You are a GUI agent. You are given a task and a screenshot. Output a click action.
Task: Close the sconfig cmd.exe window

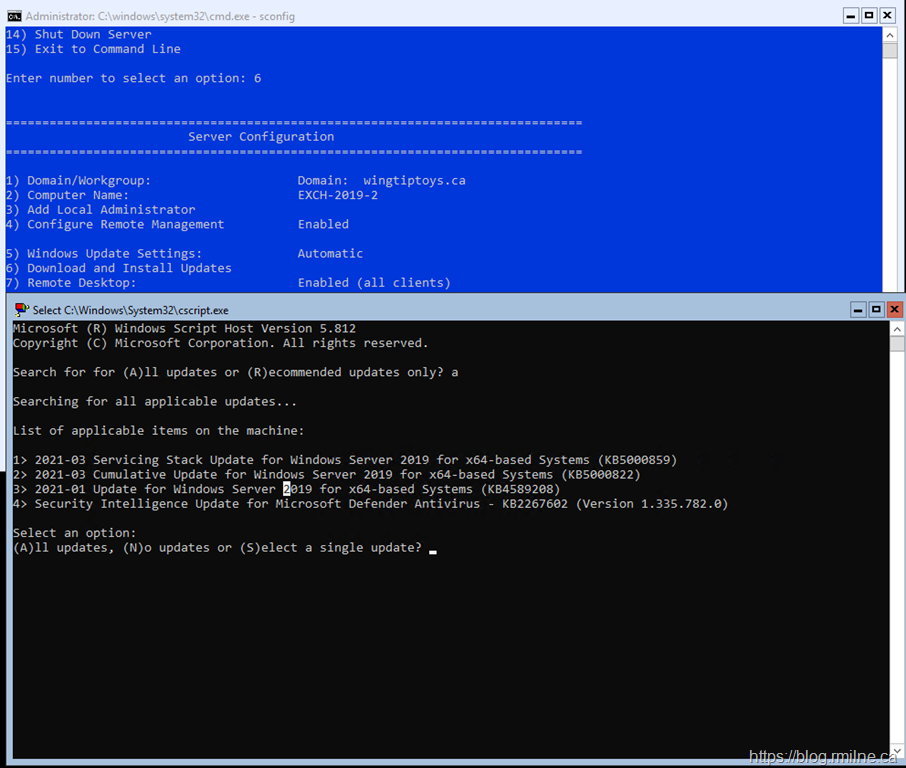tap(888, 16)
